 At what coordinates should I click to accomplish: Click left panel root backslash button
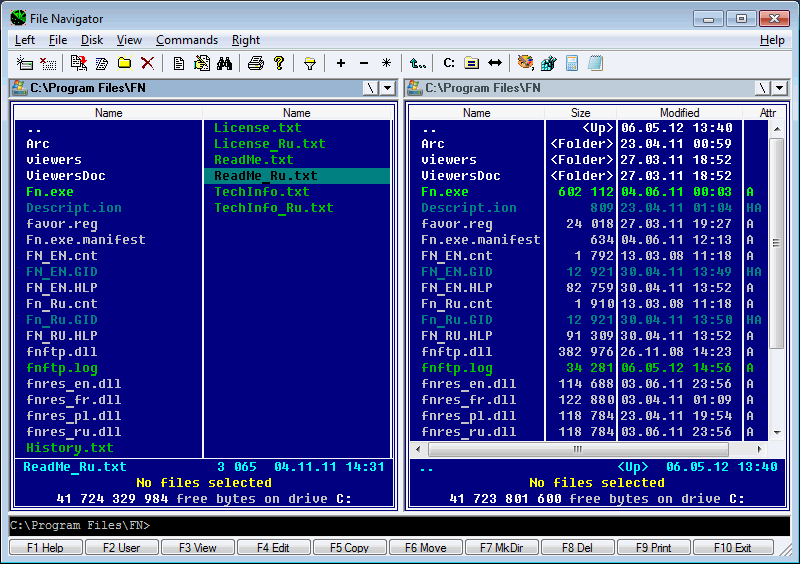click(371, 88)
